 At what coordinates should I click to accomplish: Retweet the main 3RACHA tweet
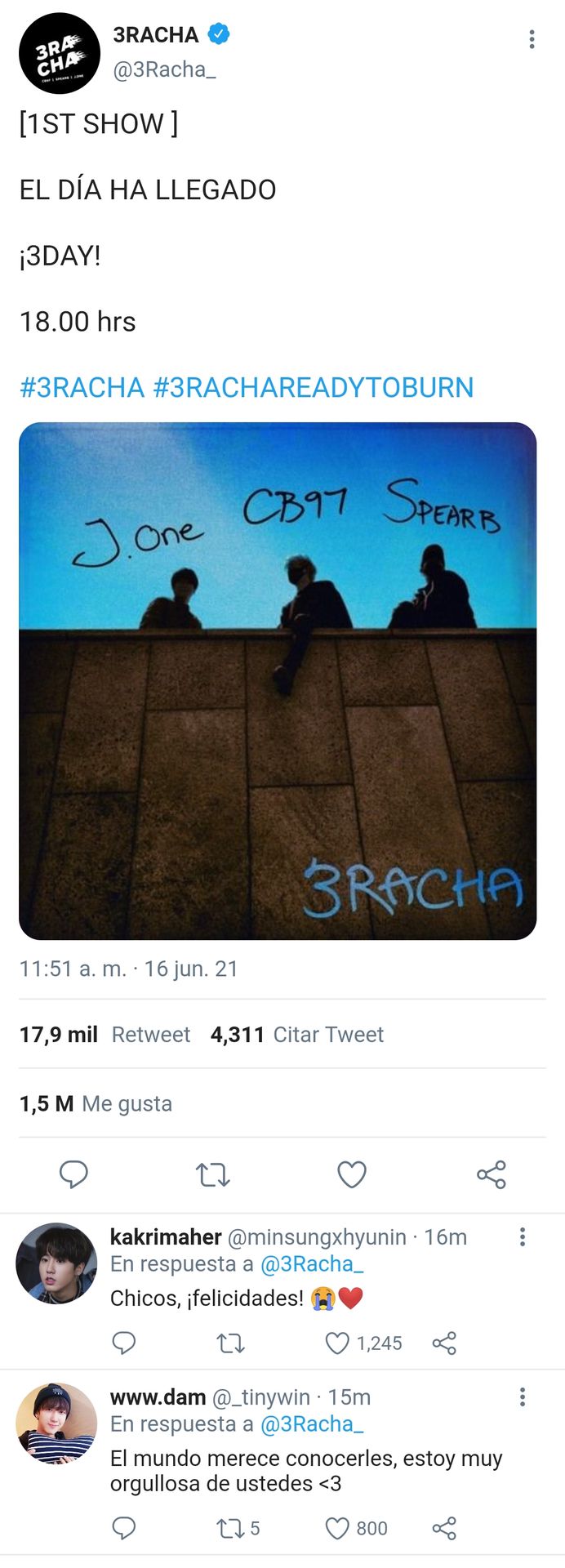pos(213,1174)
